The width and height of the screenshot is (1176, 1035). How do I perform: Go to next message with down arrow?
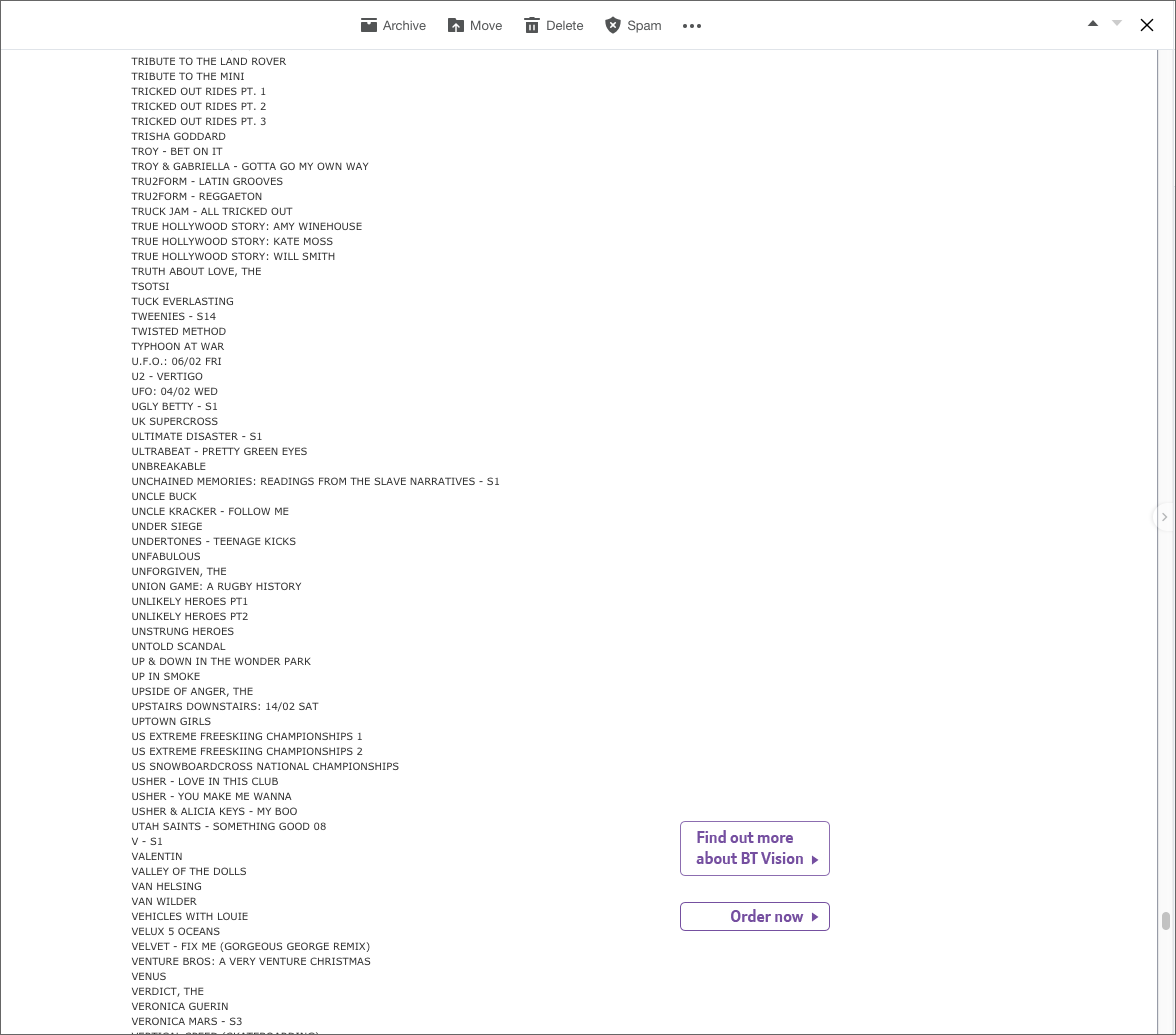[x=1117, y=23]
